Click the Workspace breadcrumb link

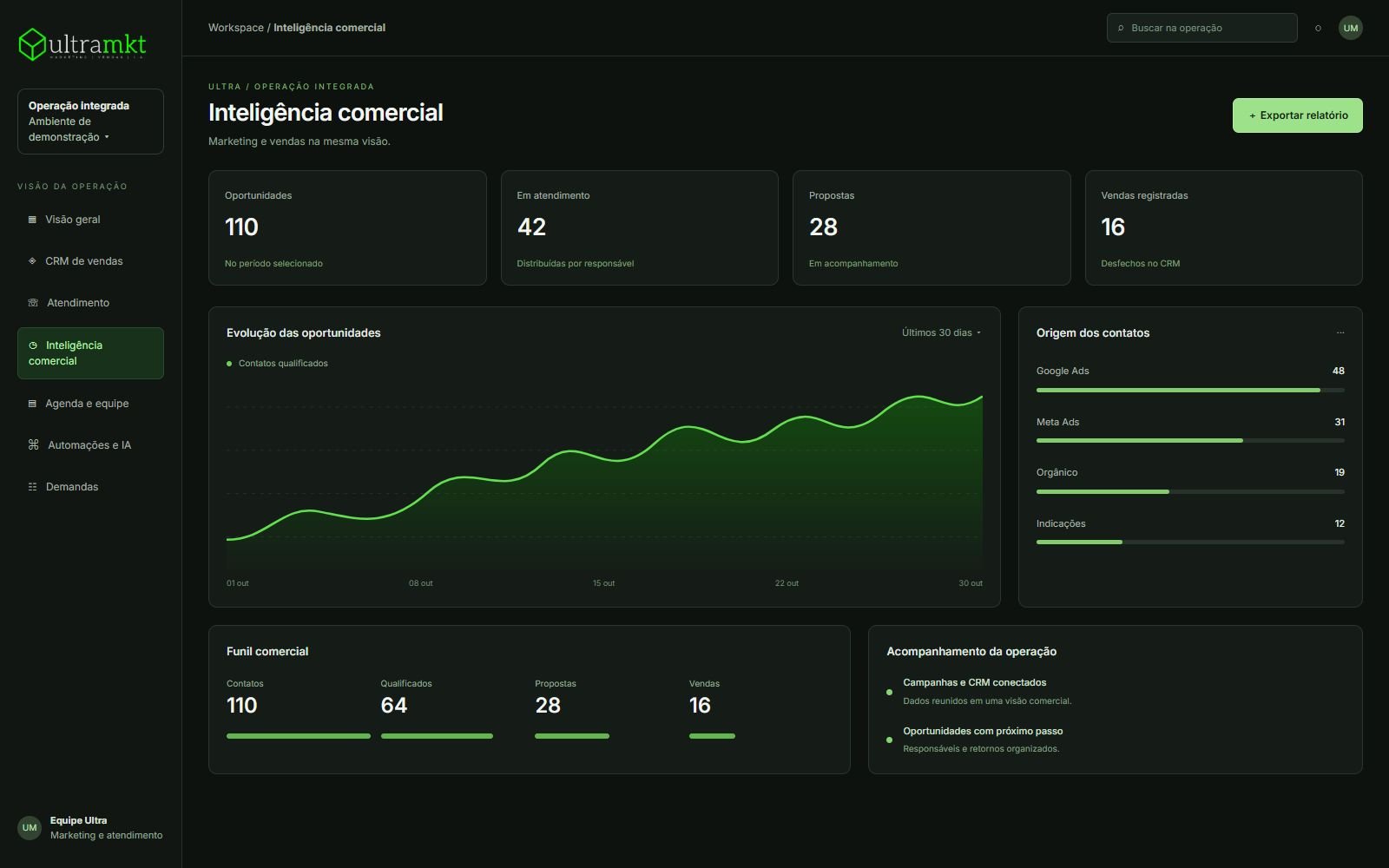click(235, 28)
